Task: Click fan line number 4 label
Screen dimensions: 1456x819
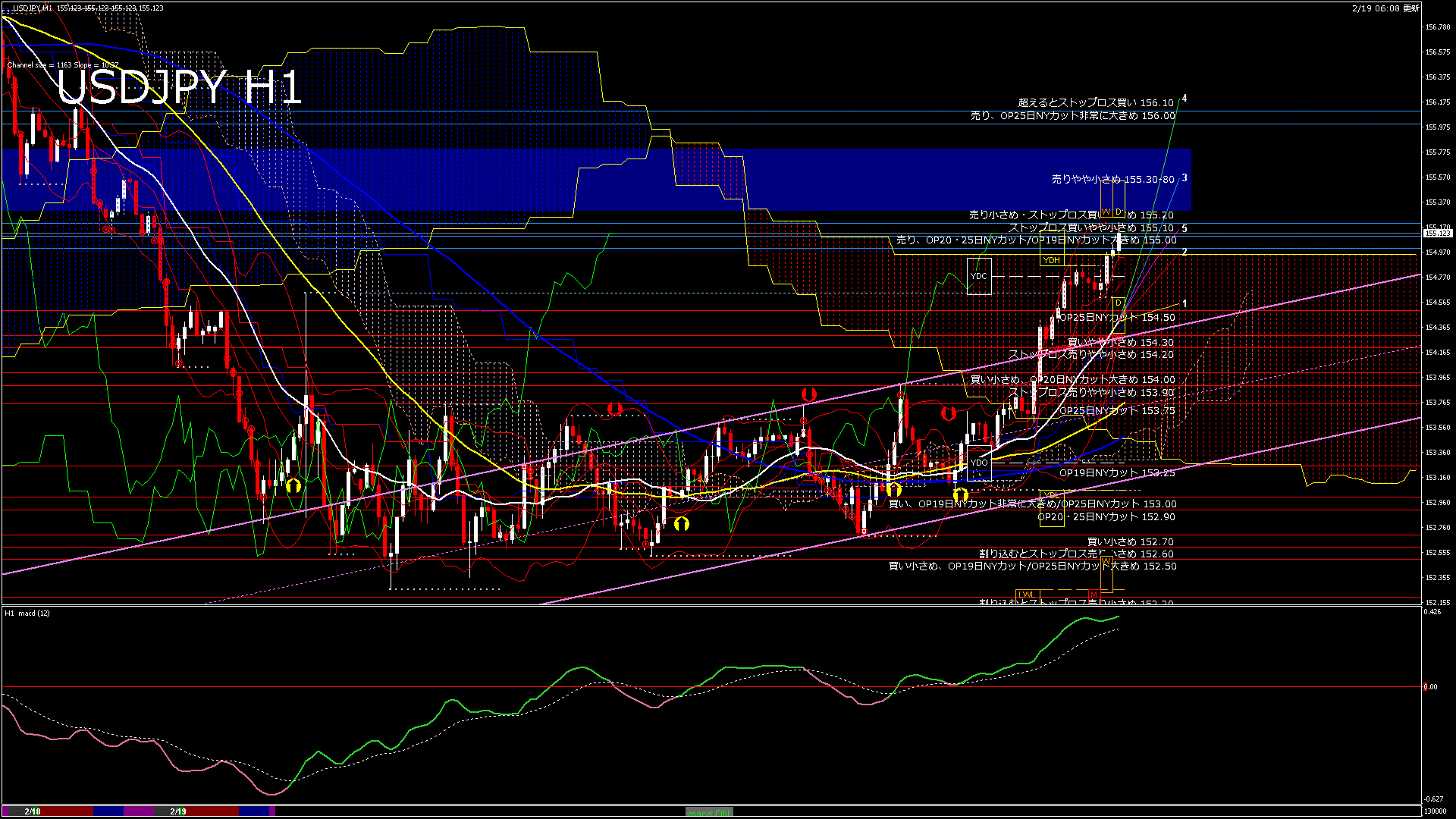Action: click(1185, 99)
